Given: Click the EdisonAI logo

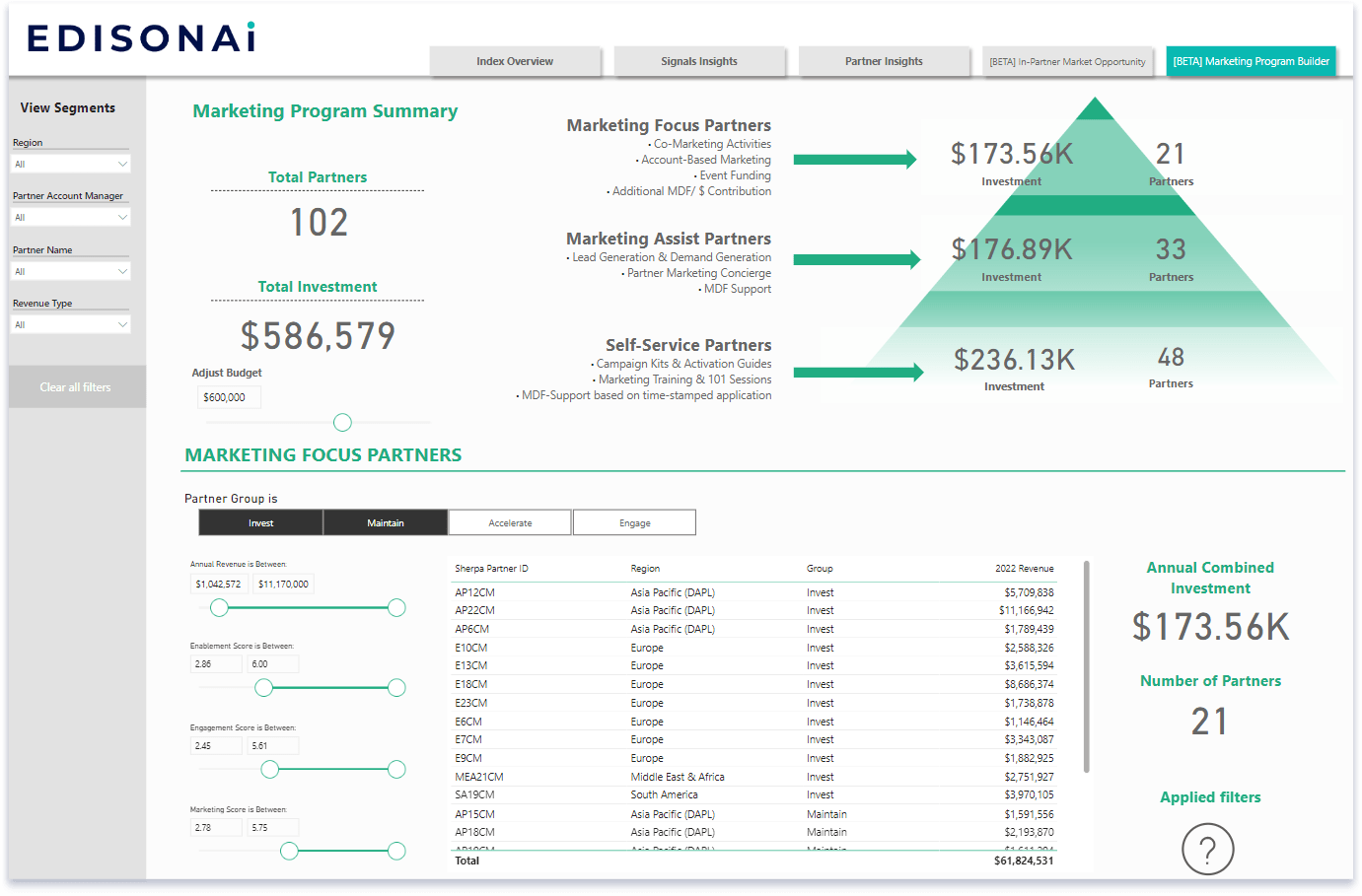Looking at the screenshot, I should click(x=141, y=37).
